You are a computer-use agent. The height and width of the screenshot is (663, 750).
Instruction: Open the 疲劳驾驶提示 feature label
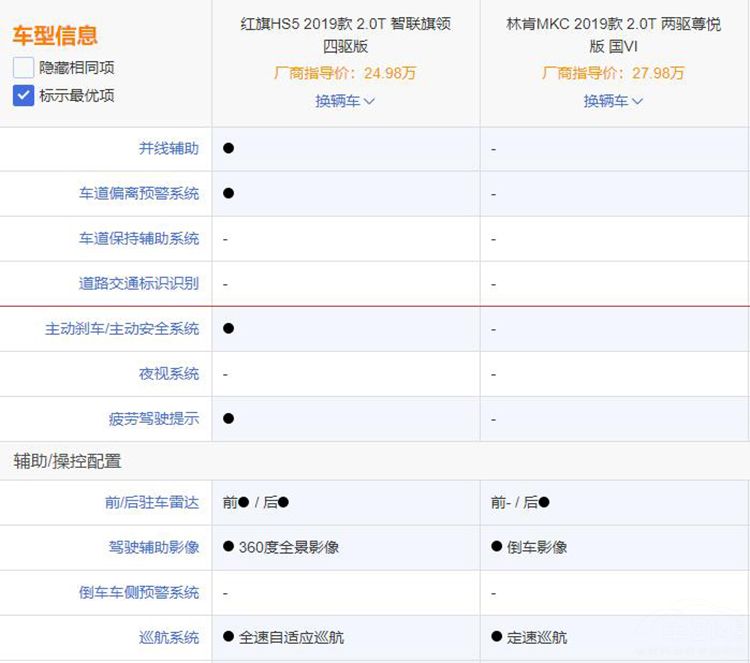pos(153,418)
